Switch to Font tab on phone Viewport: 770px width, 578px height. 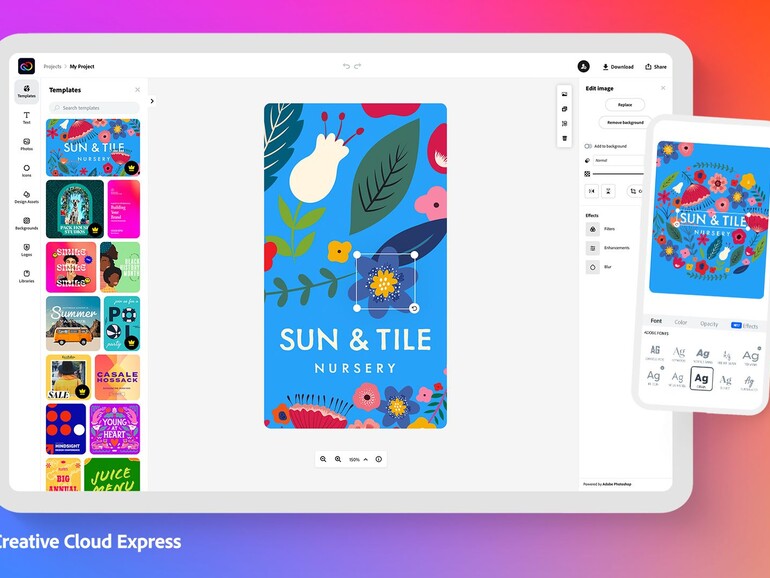pos(656,321)
